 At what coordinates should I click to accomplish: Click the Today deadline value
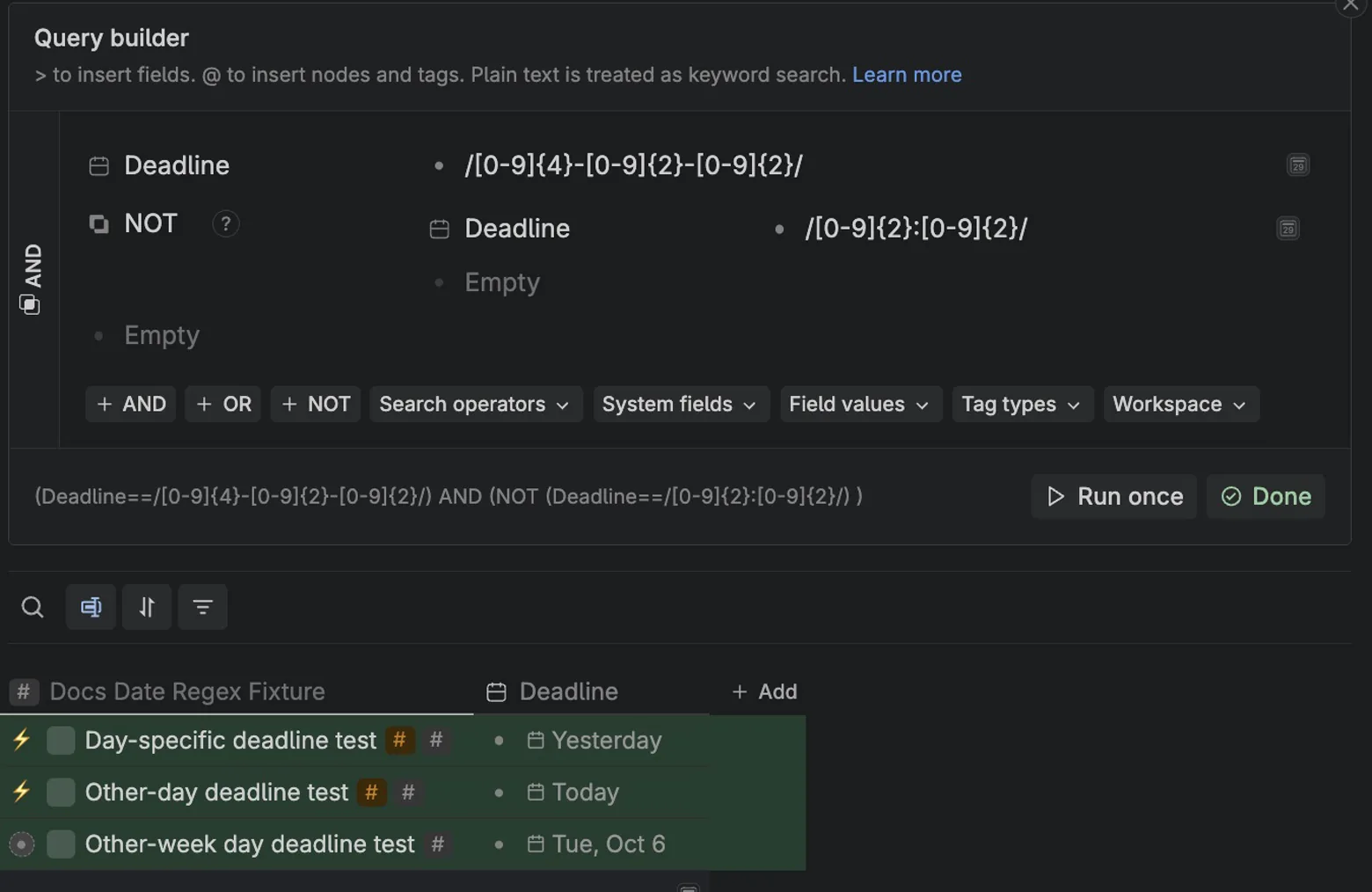coord(573,793)
